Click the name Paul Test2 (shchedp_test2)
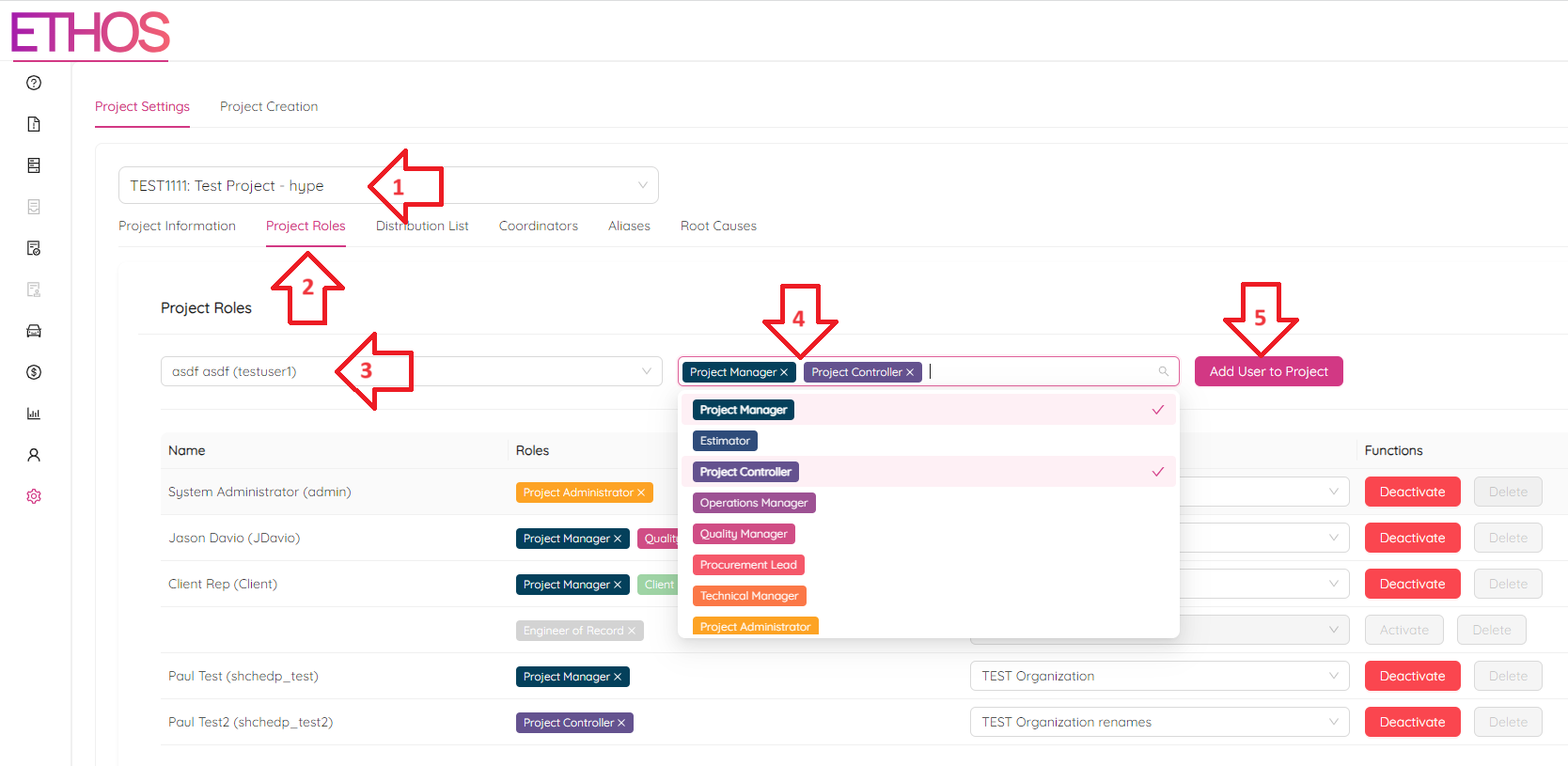1568x766 pixels. pyautogui.click(x=250, y=722)
